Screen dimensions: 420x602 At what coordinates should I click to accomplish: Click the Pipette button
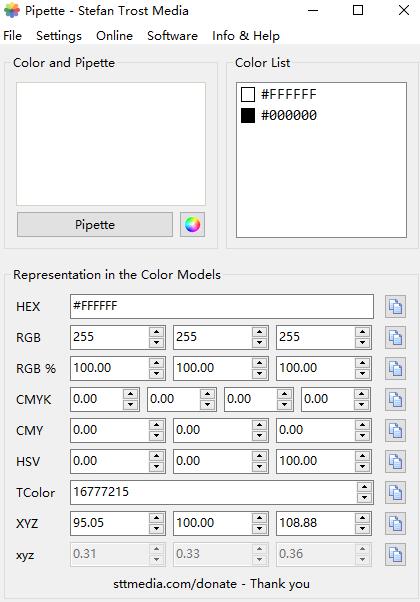(x=95, y=225)
